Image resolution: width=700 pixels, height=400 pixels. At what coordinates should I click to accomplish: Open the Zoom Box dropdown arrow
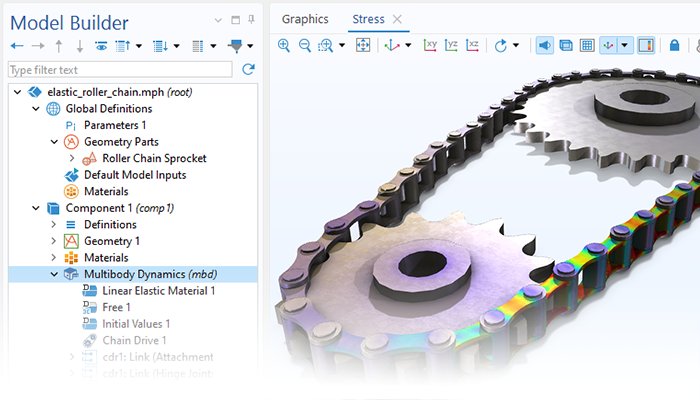click(x=342, y=45)
